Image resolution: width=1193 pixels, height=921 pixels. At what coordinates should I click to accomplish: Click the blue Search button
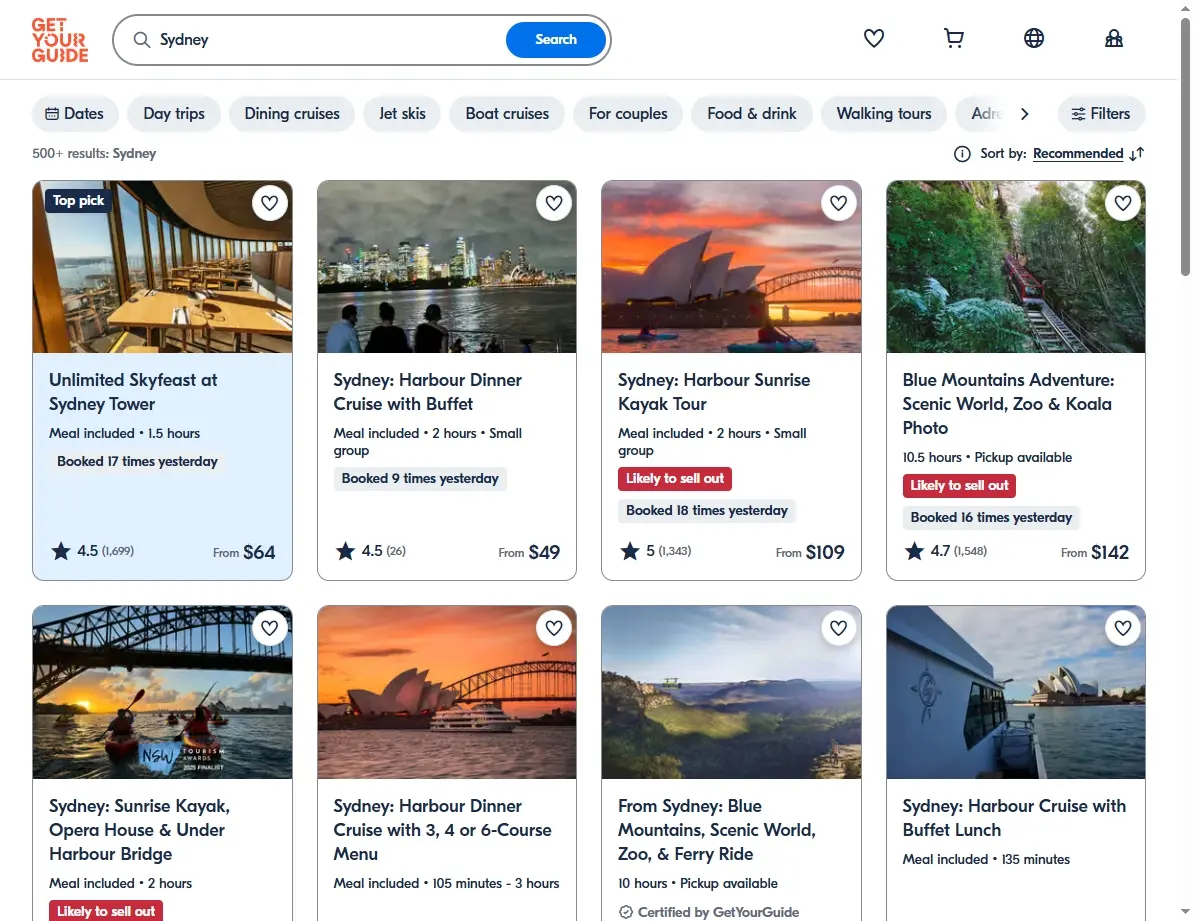coord(556,40)
